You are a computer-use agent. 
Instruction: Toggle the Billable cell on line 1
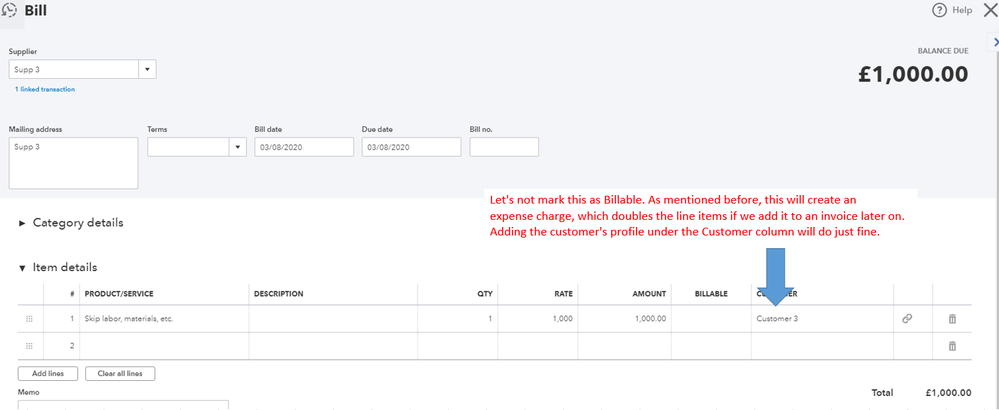pyautogui.click(x=710, y=318)
